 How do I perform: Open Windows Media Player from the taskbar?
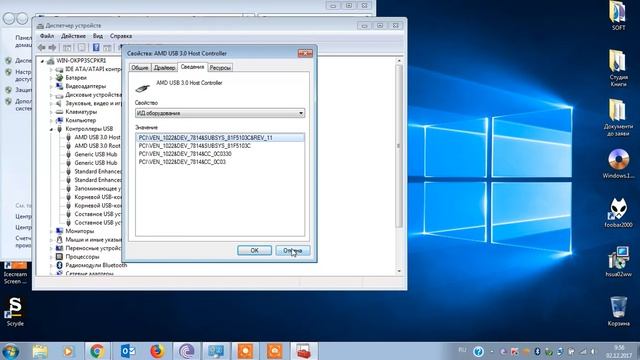68,351
